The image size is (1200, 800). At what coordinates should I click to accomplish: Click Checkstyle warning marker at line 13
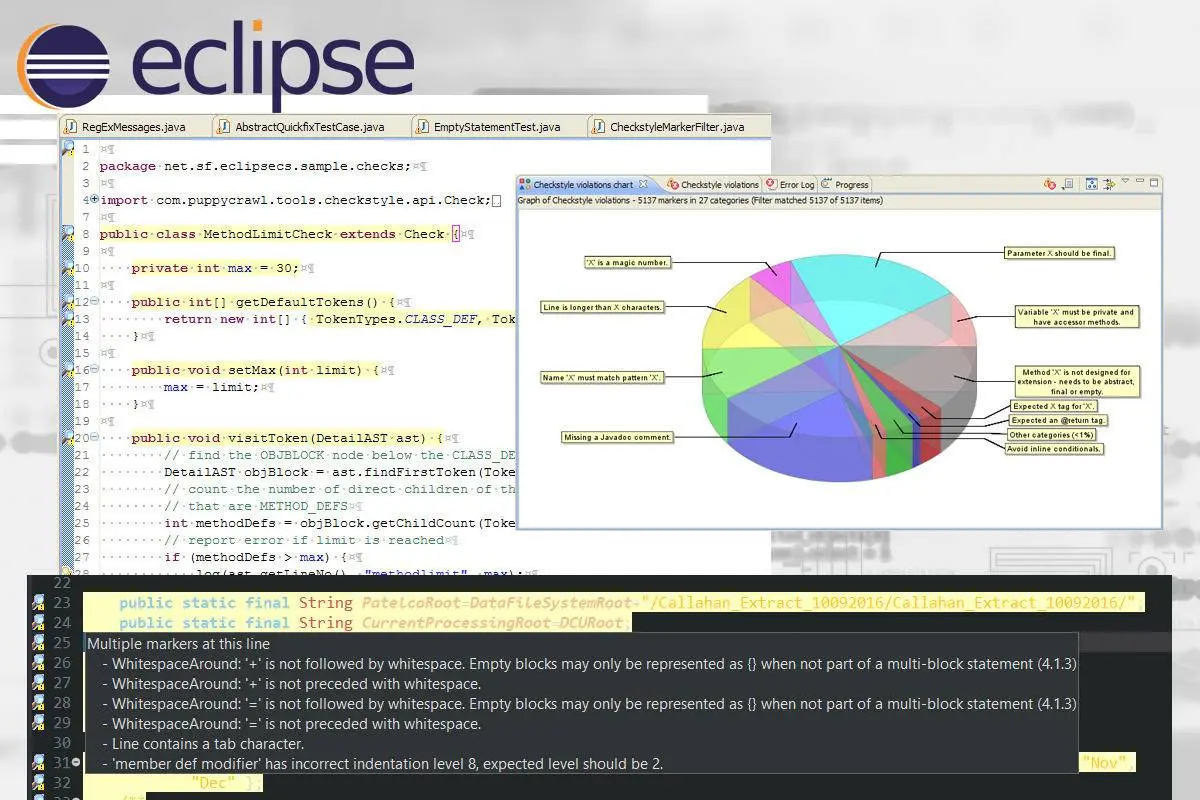pos(68,319)
